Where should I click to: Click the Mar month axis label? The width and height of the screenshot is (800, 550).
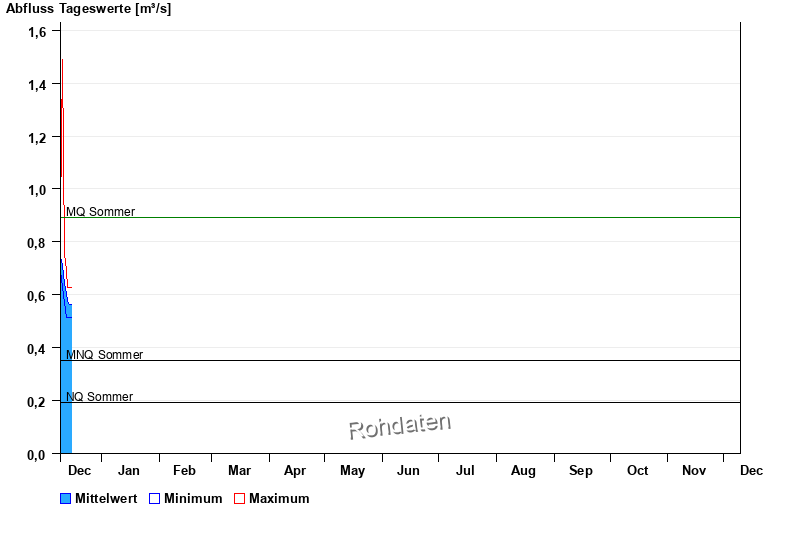tap(239, 470)
